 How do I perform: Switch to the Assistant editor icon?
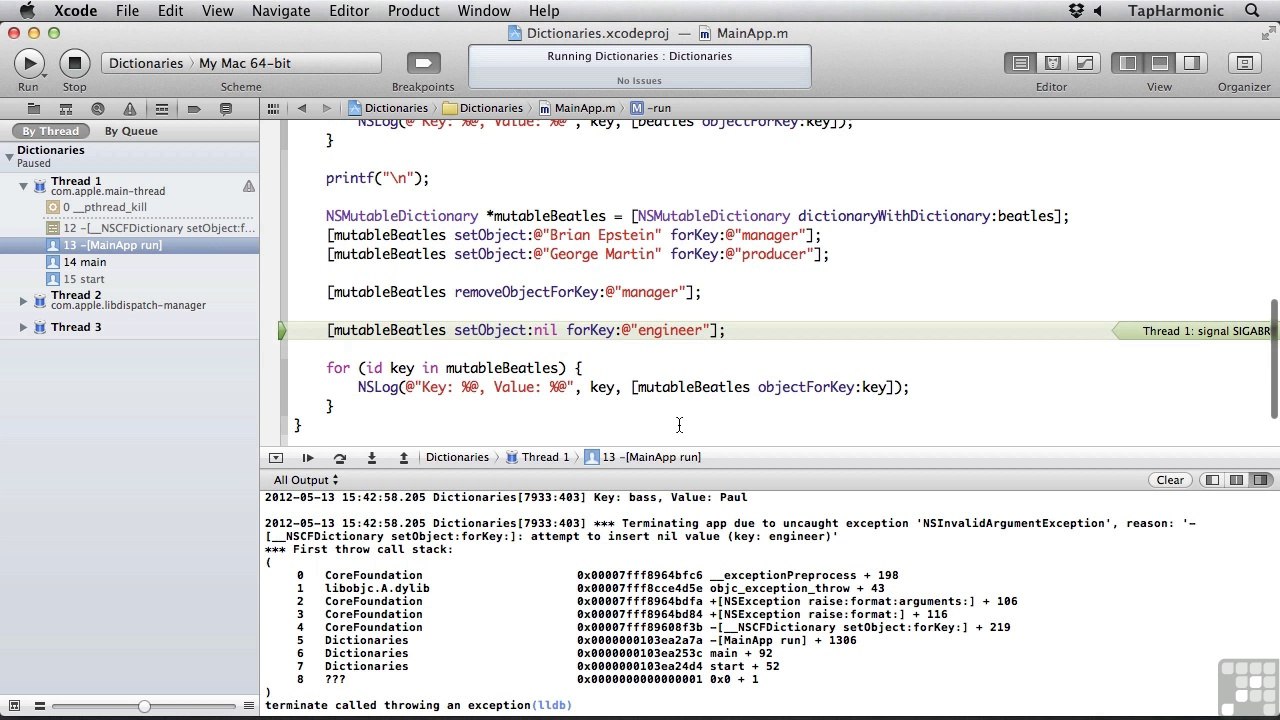[1052, 63]
